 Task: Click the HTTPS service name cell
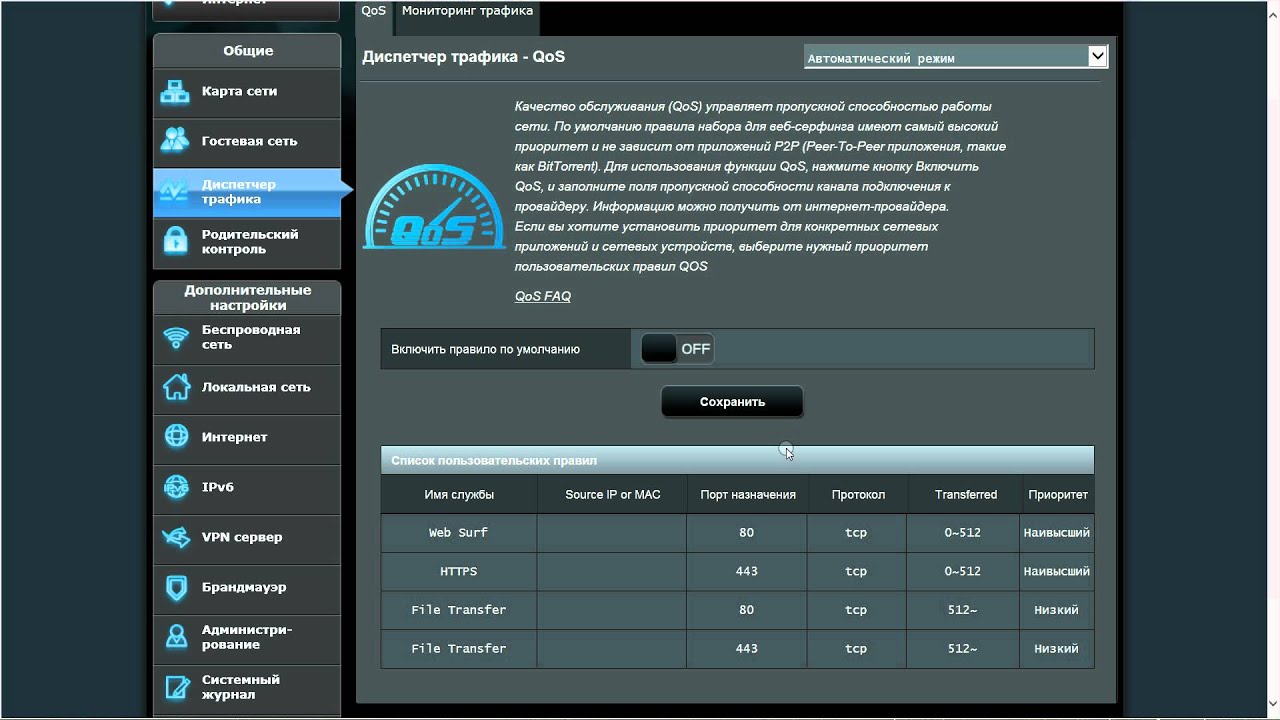459,572
